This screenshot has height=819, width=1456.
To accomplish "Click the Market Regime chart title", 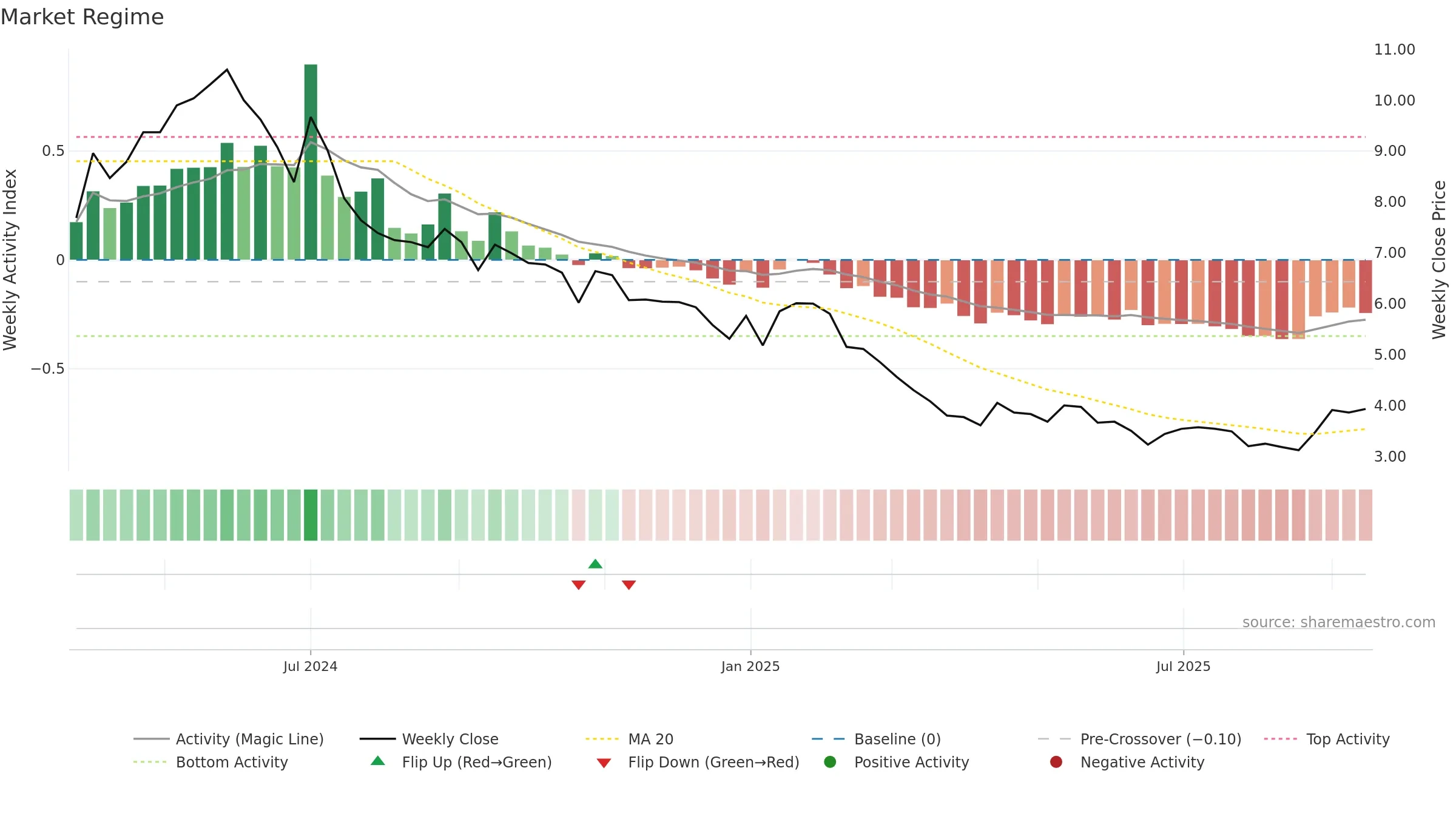I will coord(82,17).
